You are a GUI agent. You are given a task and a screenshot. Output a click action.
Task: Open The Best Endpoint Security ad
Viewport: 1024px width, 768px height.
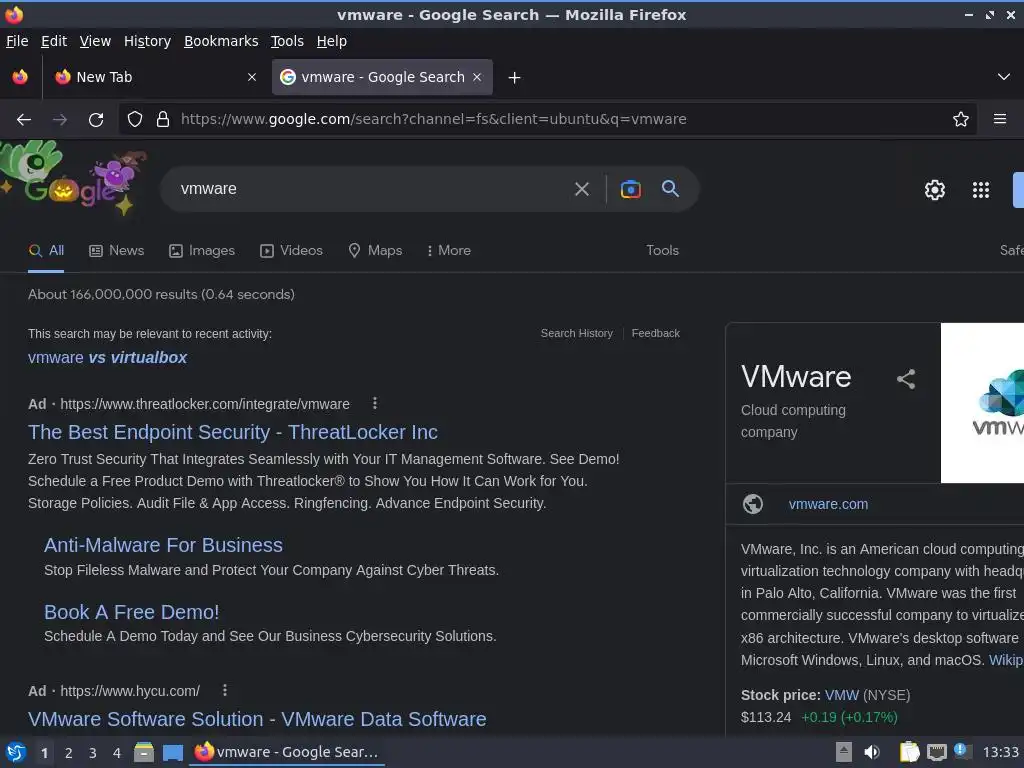[x=233, y=432]
